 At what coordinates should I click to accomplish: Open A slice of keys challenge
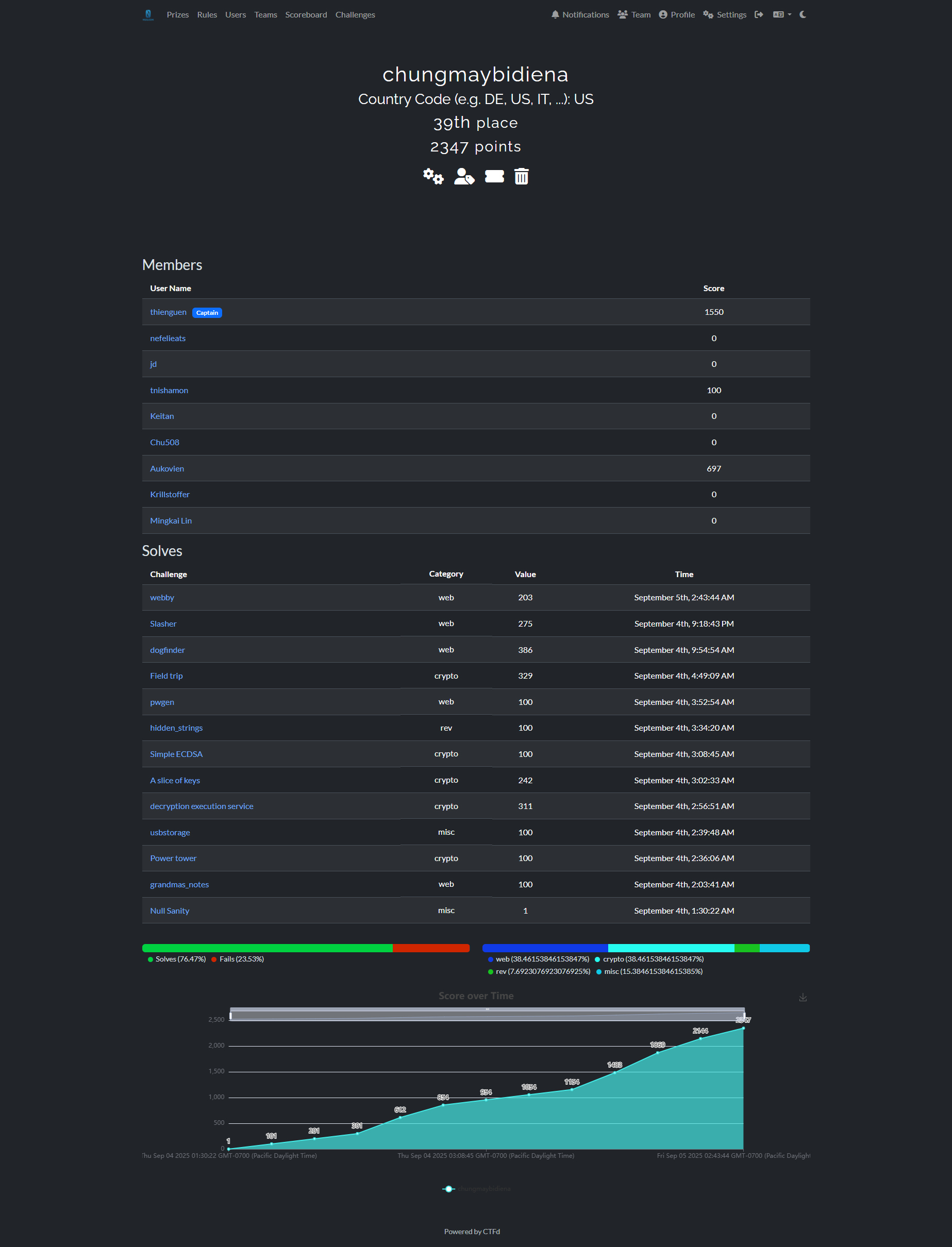coord(175,780)
